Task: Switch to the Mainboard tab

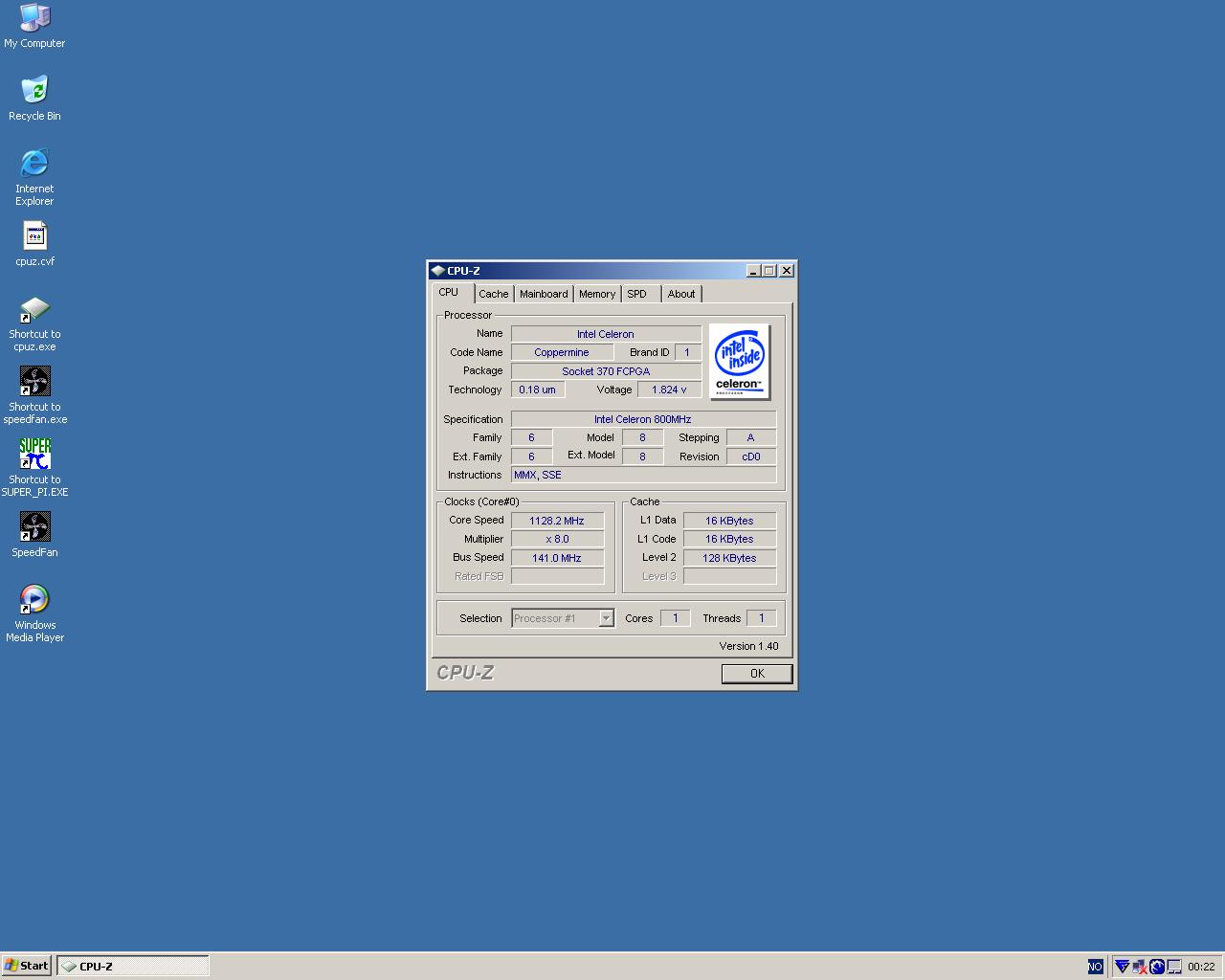Action: [x=544, y=294]
